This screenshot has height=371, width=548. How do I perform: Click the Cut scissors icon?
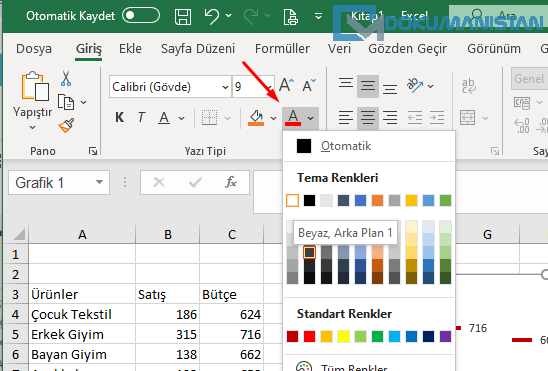point(66,78)
